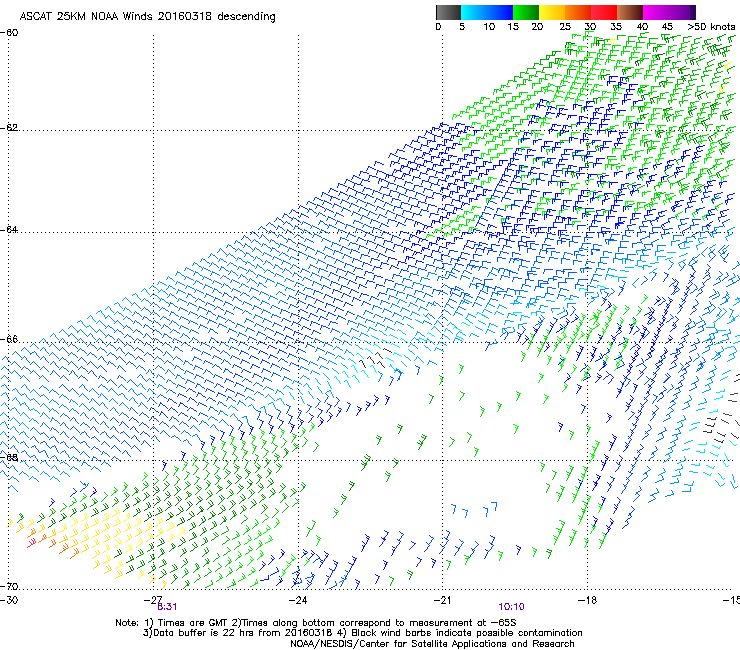Click the 'Data buffer is 22 hrs' note line

click(362, 633)
